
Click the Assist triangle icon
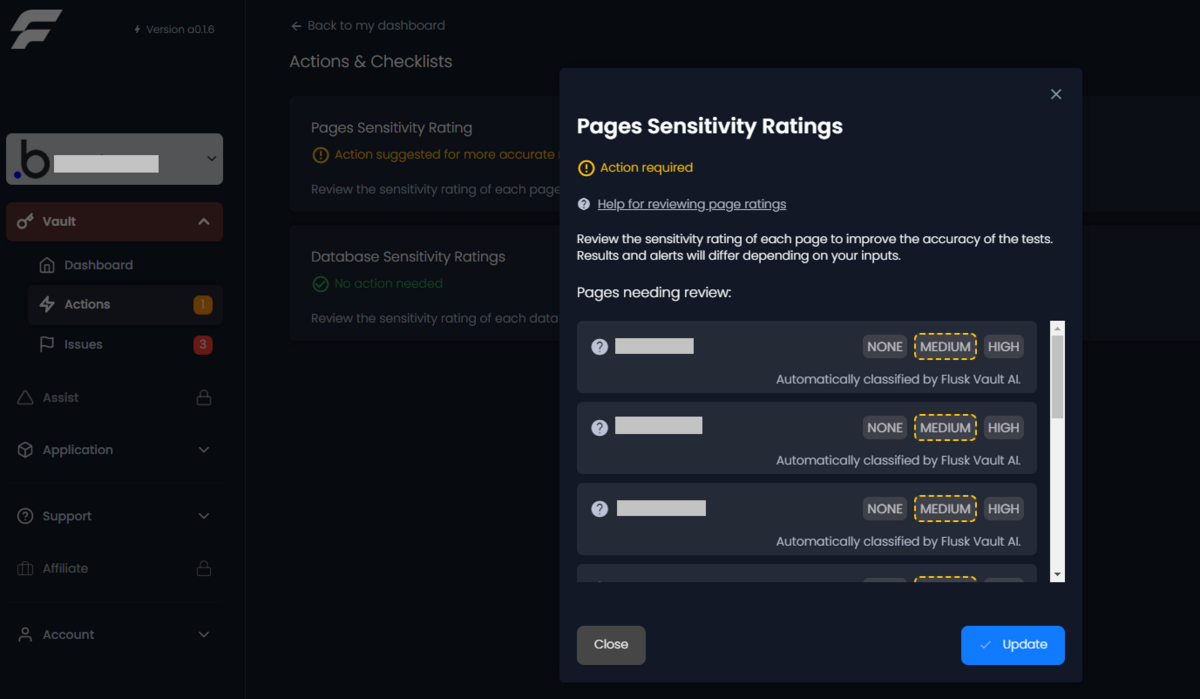pyautogui.click(x=26, y=397)
